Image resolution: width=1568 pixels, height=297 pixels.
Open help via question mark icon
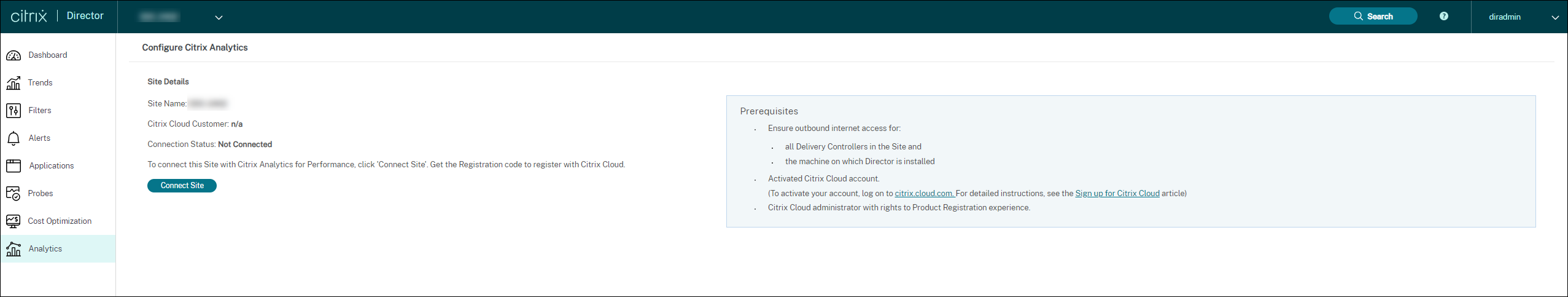[1443, 17]
